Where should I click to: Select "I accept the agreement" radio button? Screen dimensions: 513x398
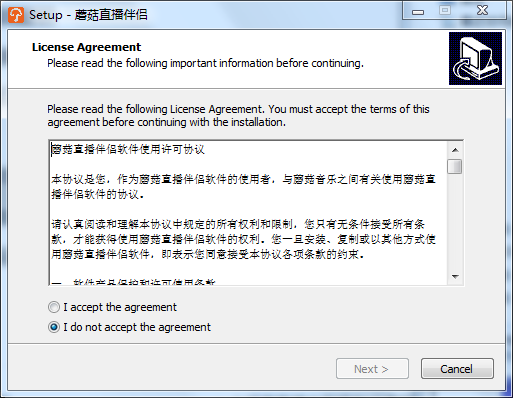(54, 307)
